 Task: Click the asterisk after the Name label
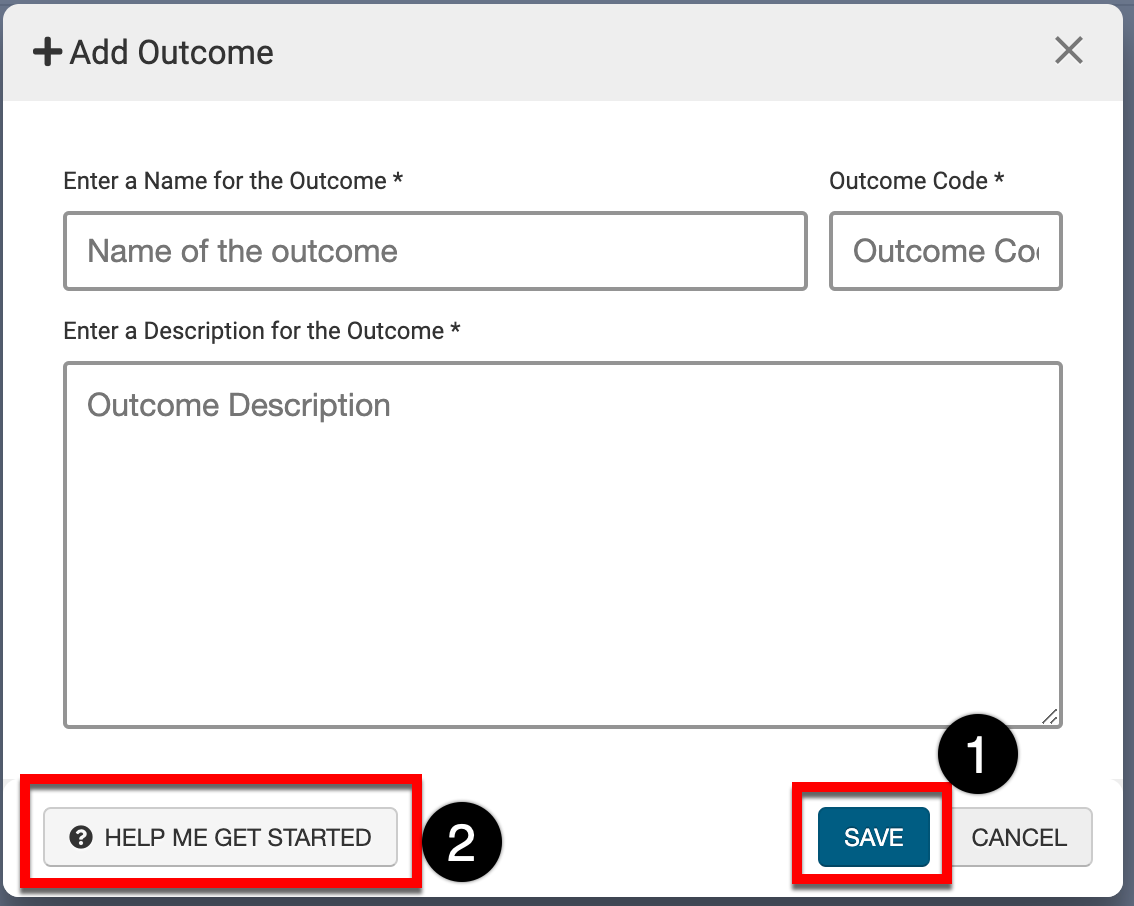click(x=398, y=181)
